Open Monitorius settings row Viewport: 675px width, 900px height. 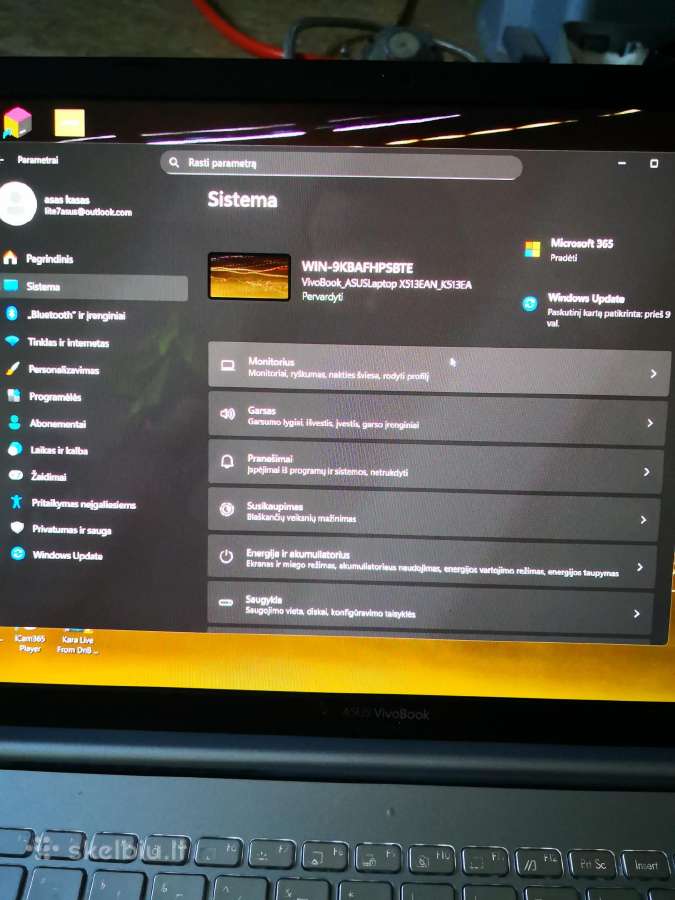click(439, 369)
